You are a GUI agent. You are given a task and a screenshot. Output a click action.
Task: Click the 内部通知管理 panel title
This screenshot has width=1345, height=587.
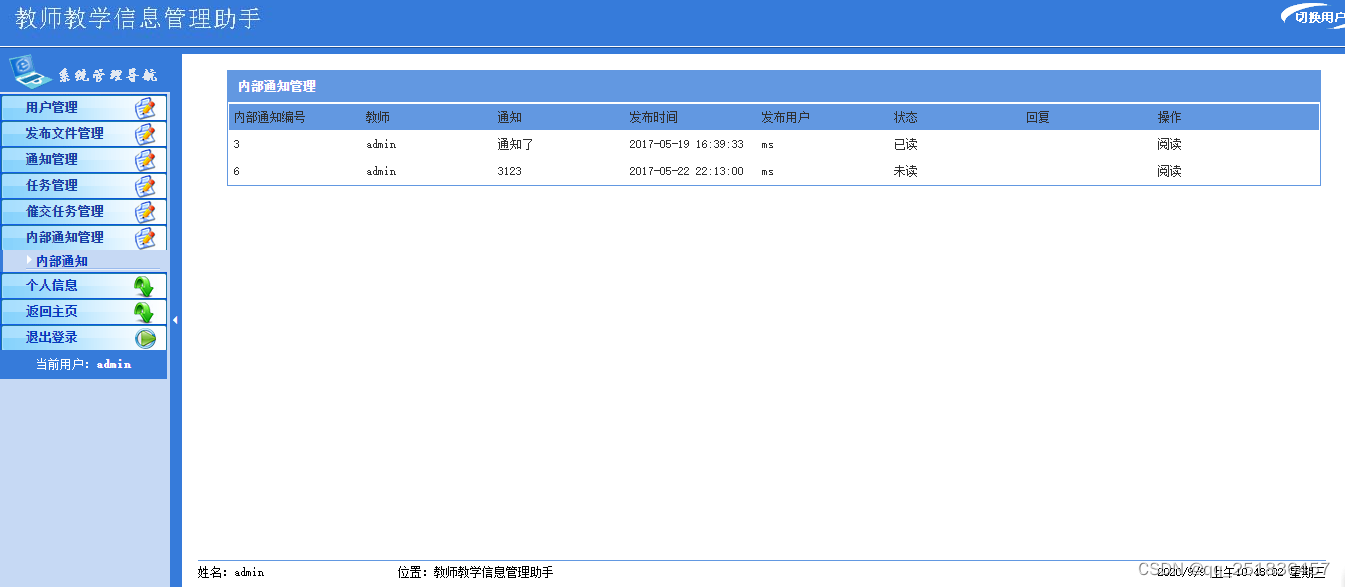point(277,87)
